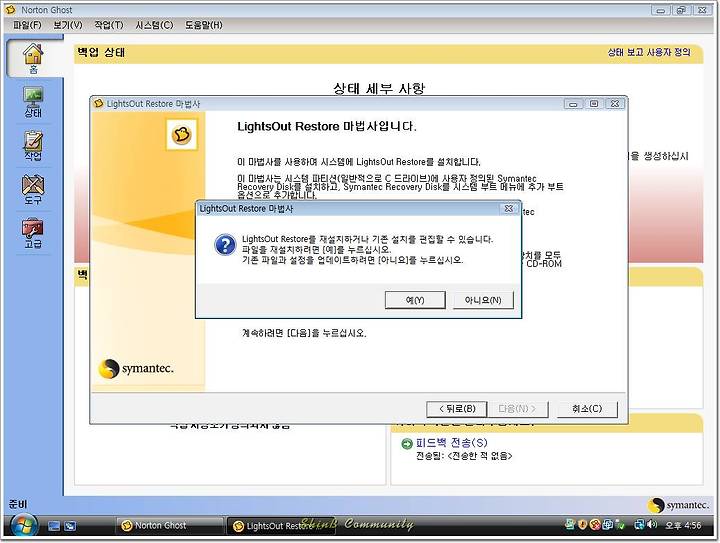The image size is (720, 543).
Task: Switch to LightsOut Restore taskbar button
Action: click(x=281, y=526)
